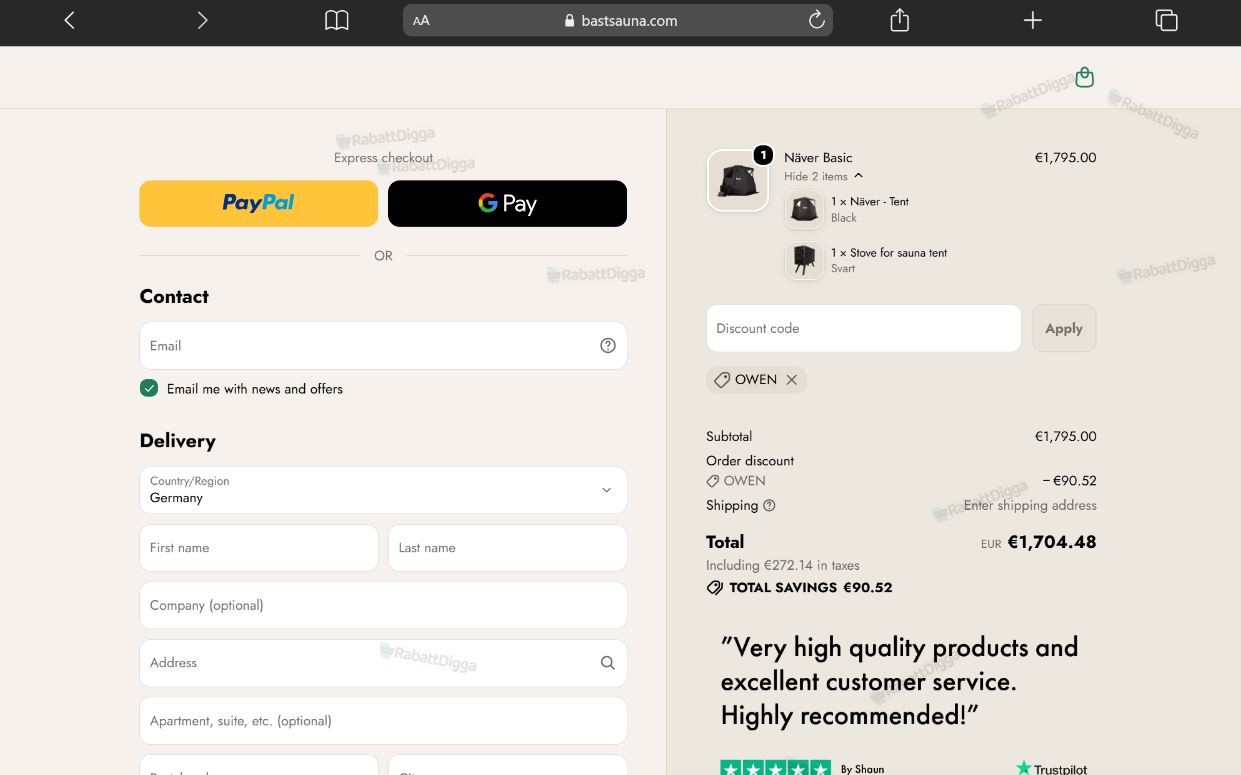Click the email field help icon
This screenshot has height=775, width=1241.
608,346
